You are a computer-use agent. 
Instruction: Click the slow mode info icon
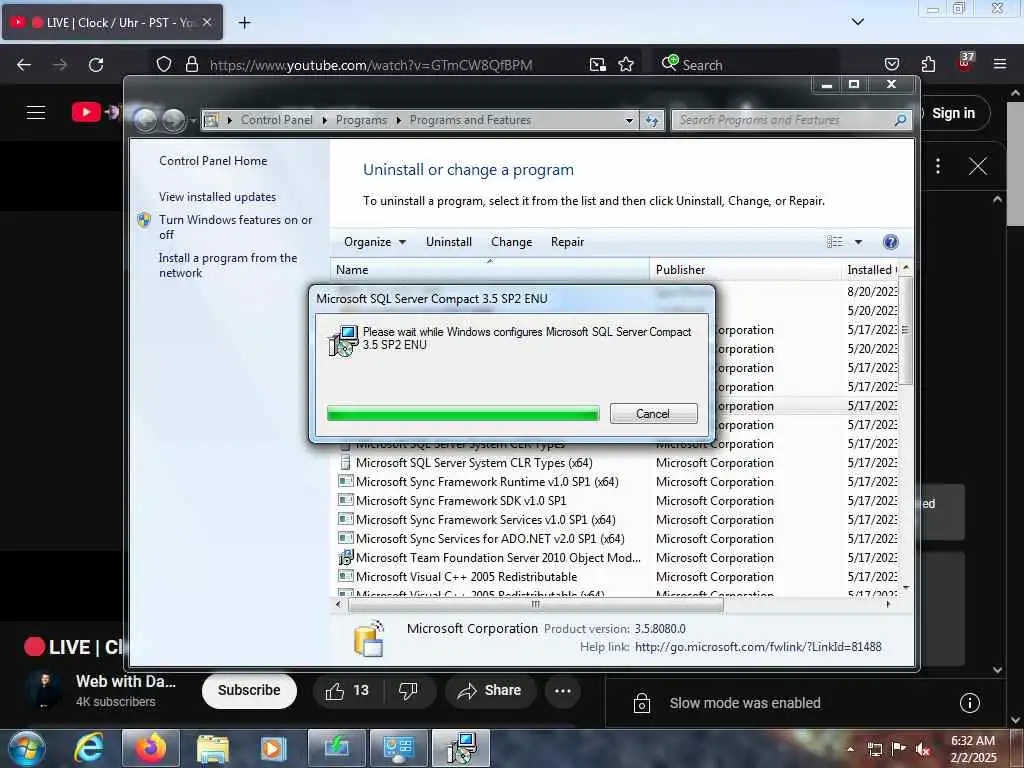pos(970,703)
